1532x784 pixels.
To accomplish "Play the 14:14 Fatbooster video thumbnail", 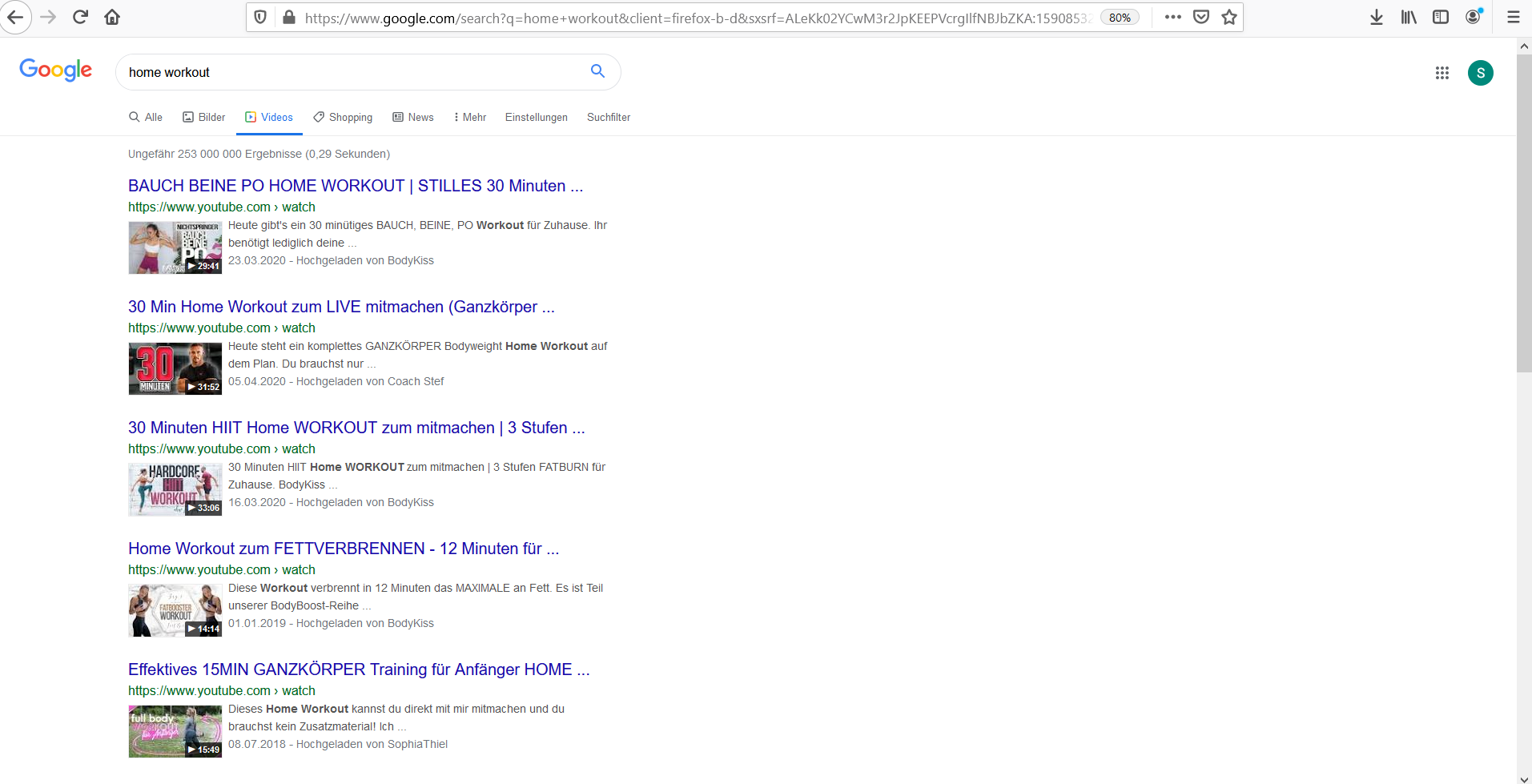I will point(175,611).
